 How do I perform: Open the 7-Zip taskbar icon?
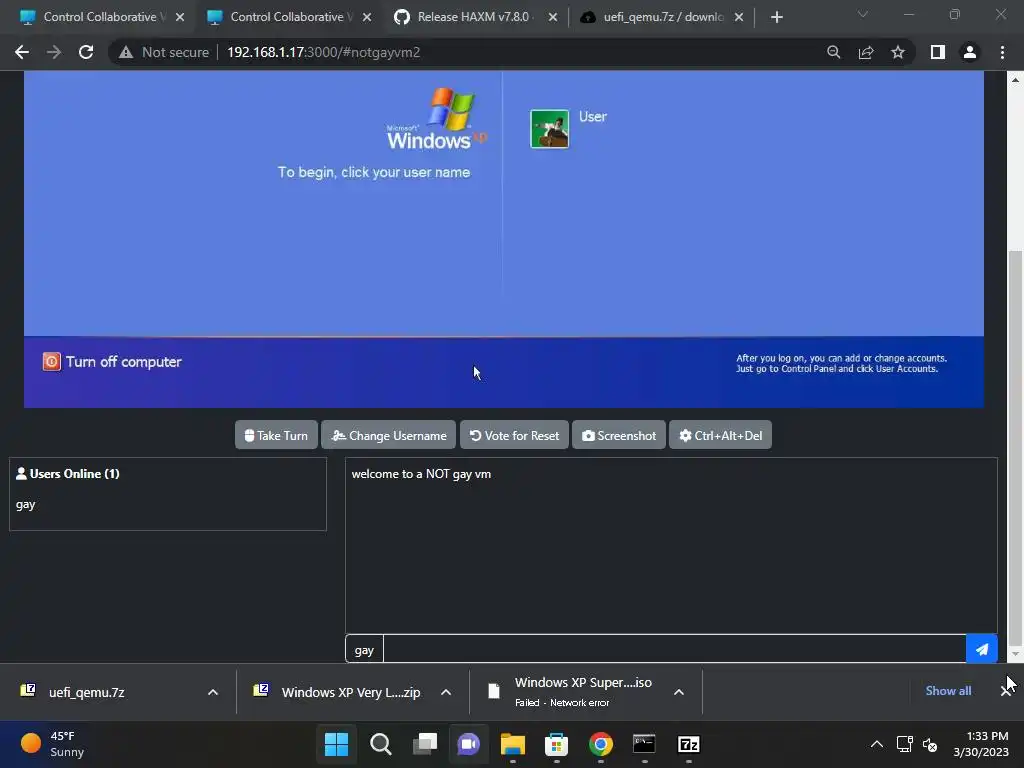(688, 744)
